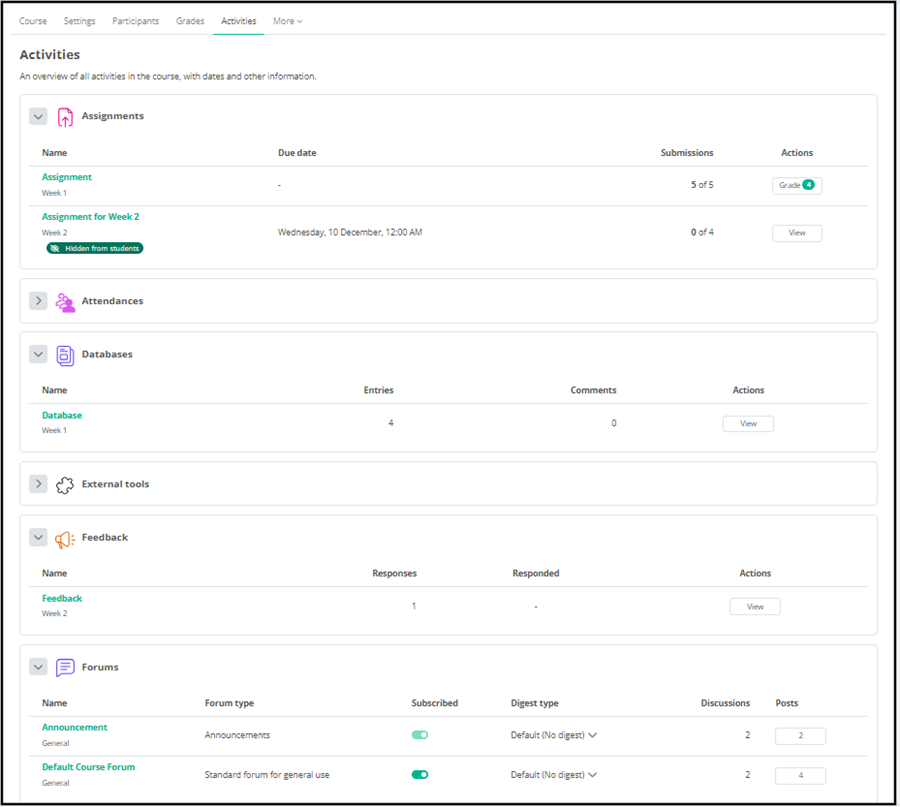The height and width of the screenshot is (807, 900).
Task: Expand the Attendances section
Action: click(38, 300)
